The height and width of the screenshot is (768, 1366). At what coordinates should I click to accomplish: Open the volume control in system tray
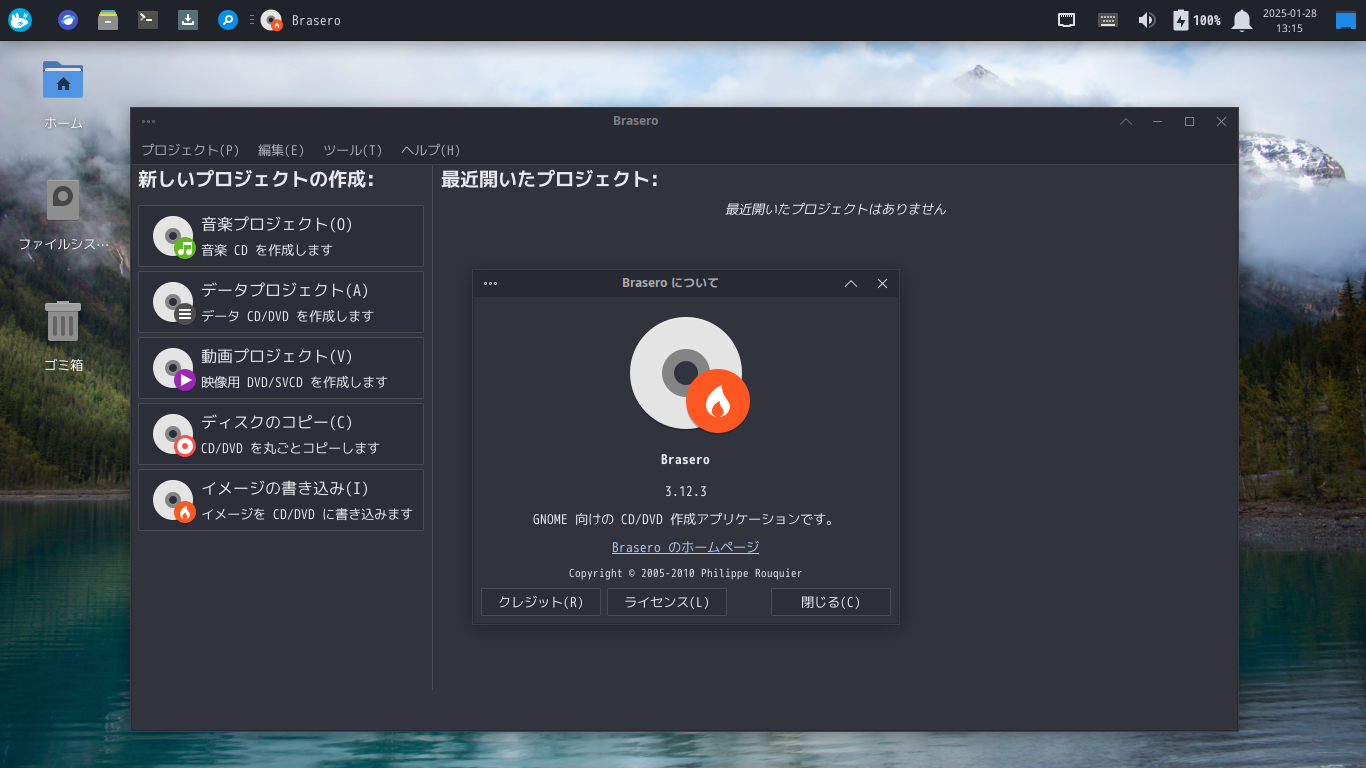(1146, 19)
